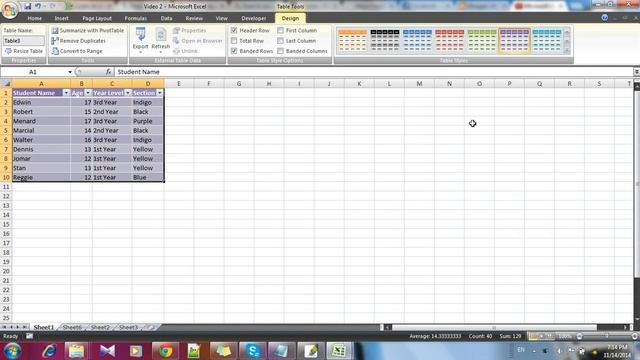Zoom in using the plus button

coord(635,336)
